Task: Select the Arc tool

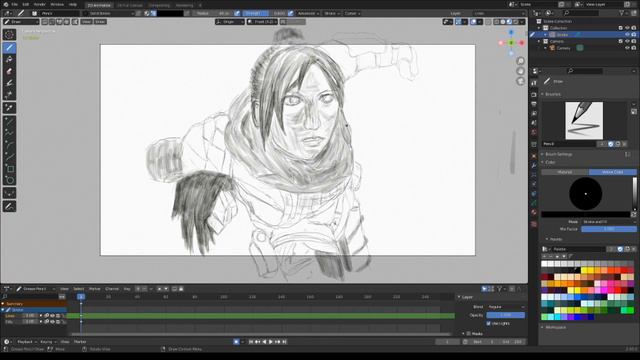Action: [x=9, y=144]
